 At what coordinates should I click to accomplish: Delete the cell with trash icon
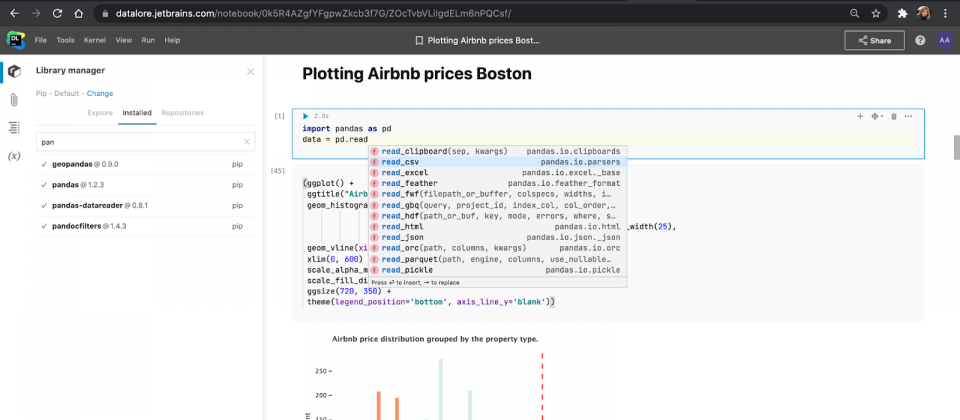[x=894, y=116]
